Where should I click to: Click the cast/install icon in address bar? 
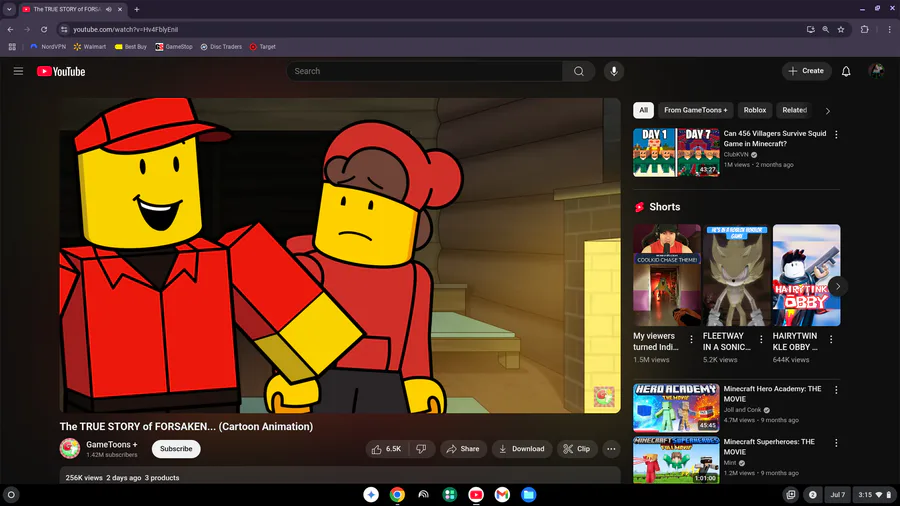(x=810, y=29)
